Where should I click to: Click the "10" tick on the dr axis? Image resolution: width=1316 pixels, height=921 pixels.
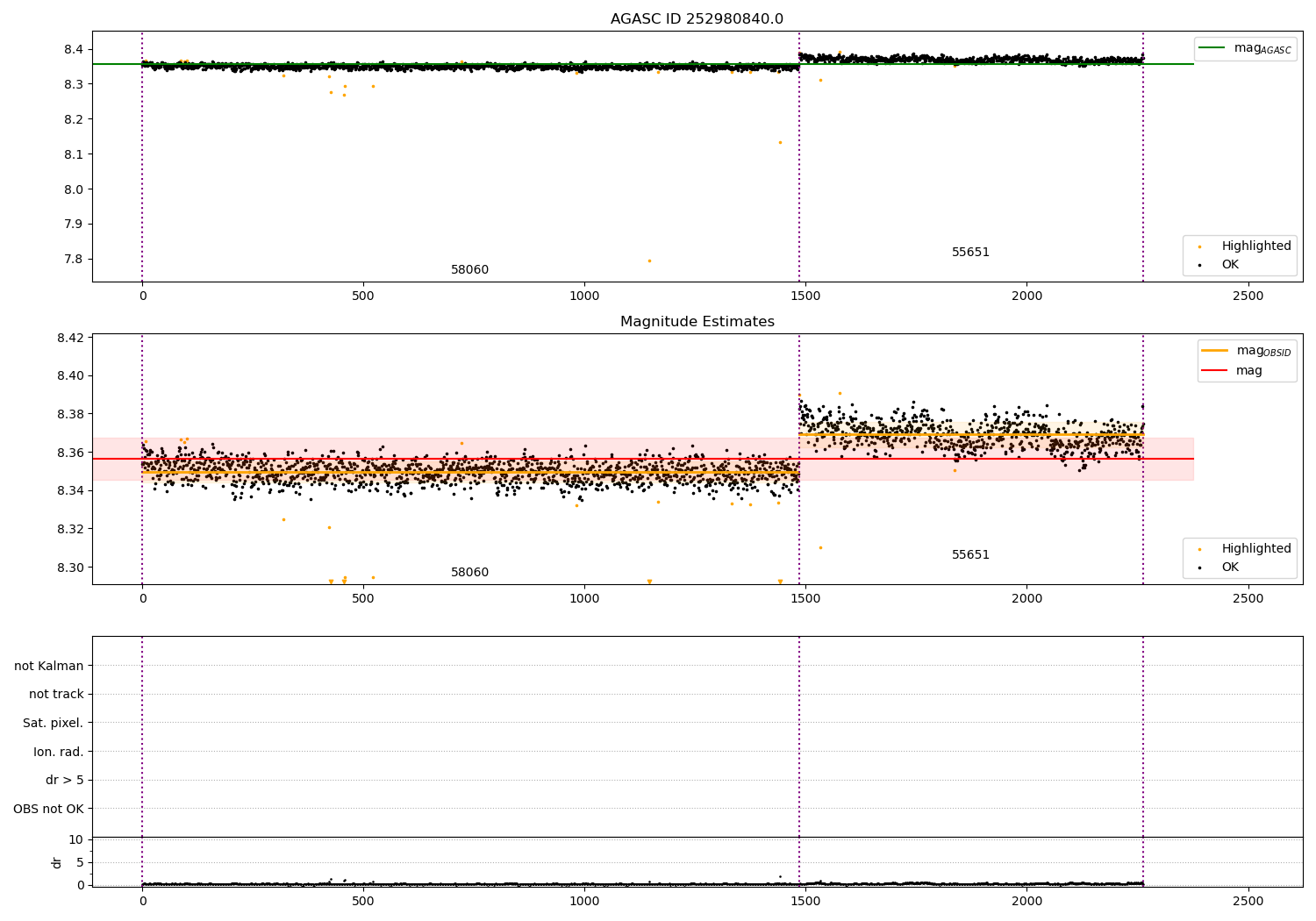click(76, 839)
